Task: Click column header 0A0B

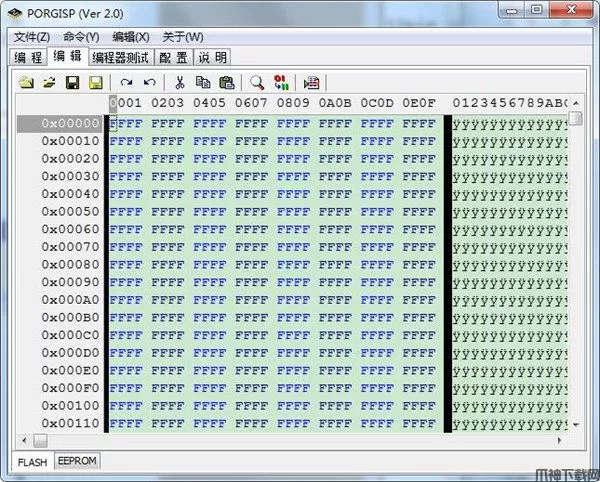Action: coord(335,103)
